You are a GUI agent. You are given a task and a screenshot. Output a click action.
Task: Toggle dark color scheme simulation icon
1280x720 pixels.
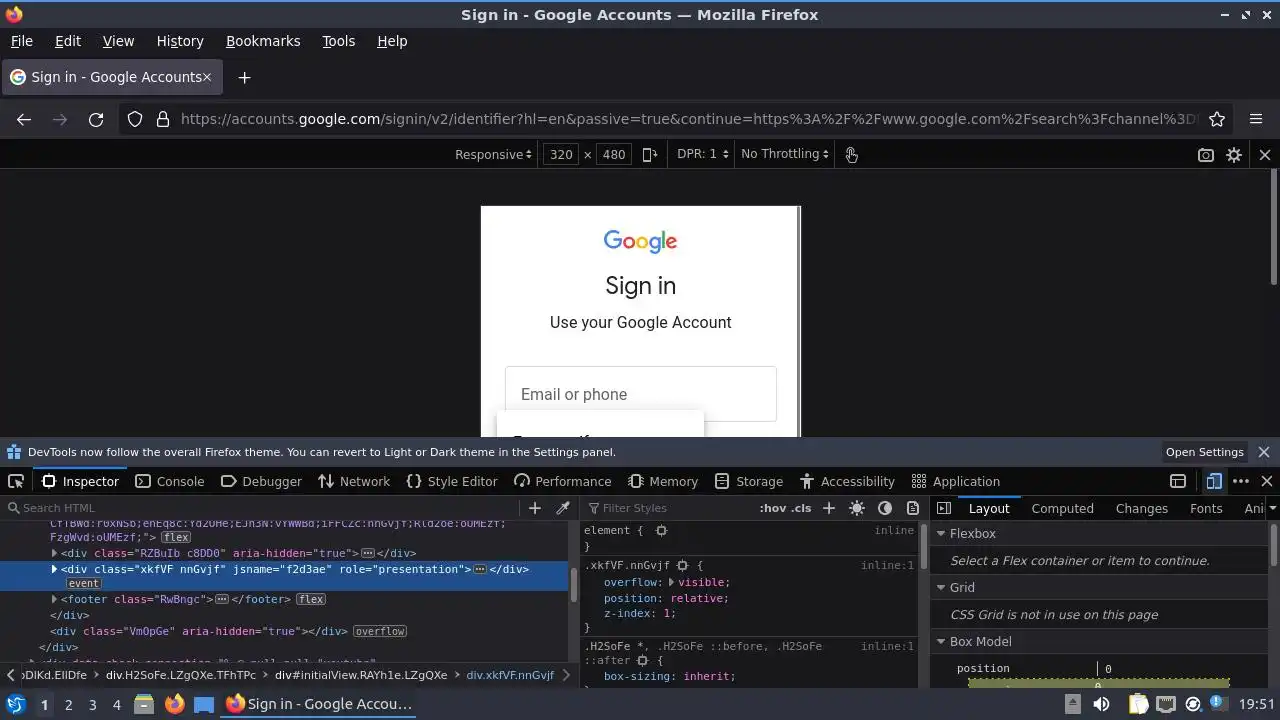pos(885,508)
